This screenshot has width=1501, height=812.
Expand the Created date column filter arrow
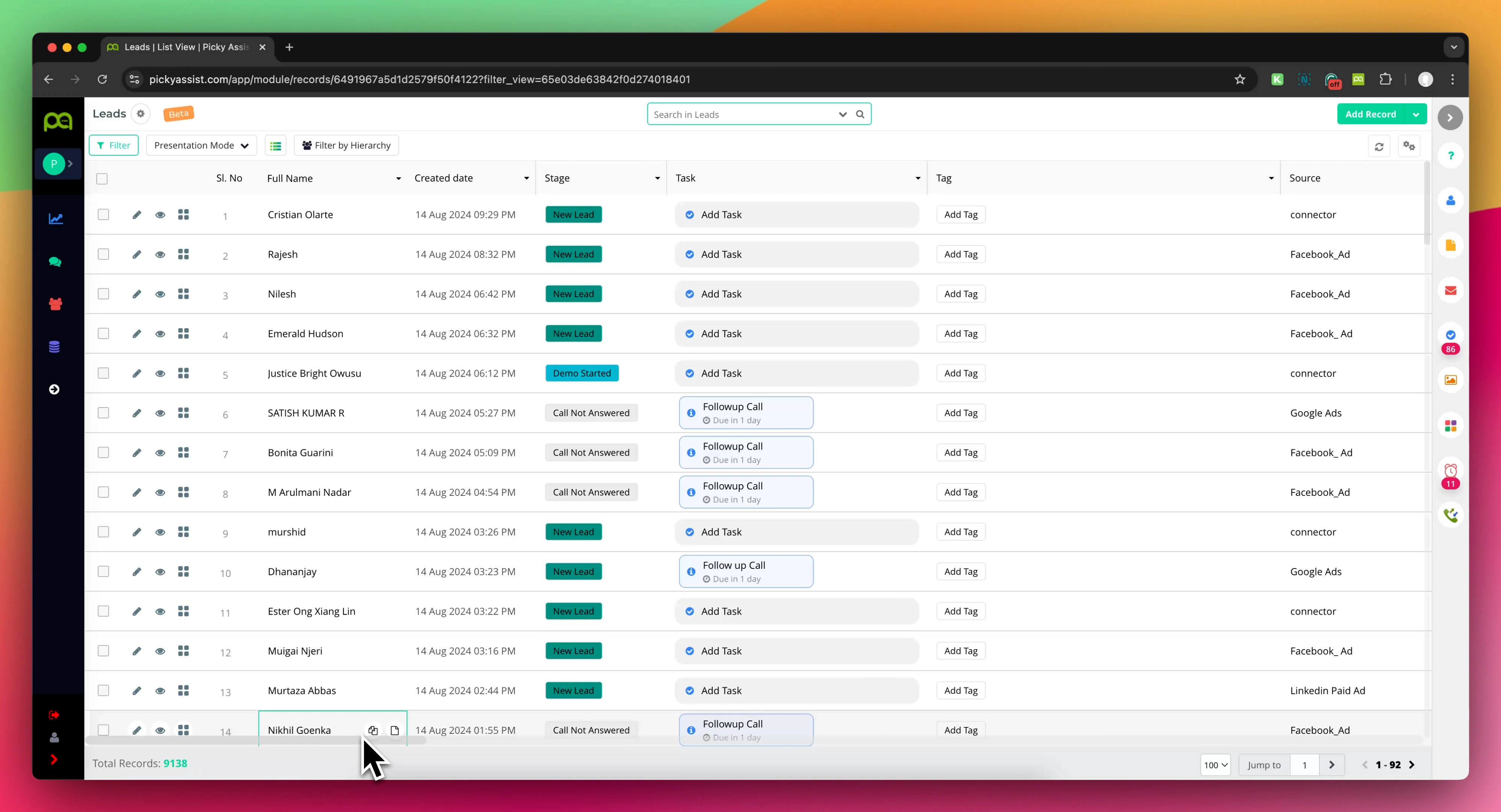tap(526, 178)
